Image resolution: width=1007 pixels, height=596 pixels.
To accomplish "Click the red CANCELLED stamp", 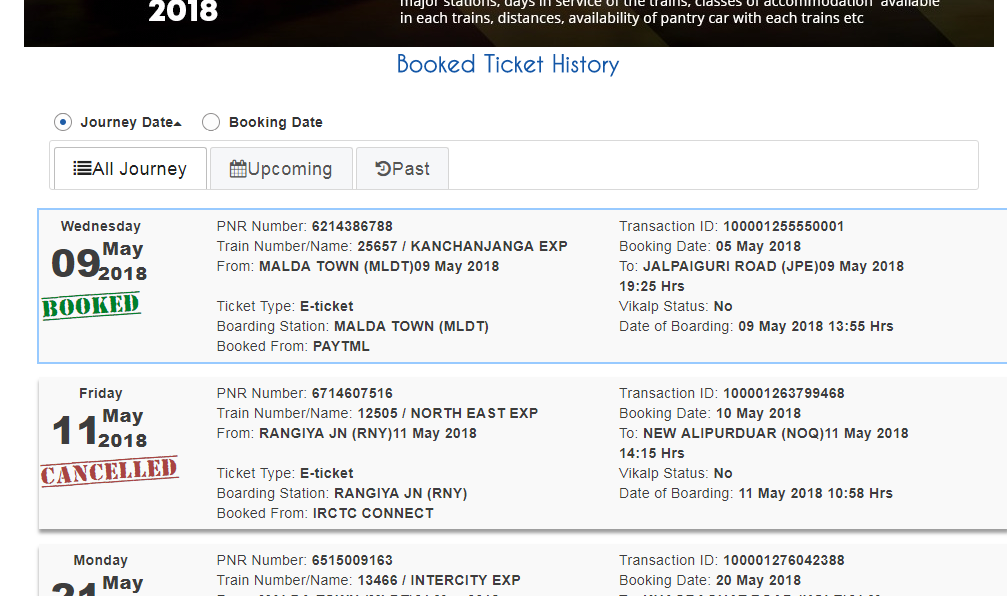I will 109,472.
